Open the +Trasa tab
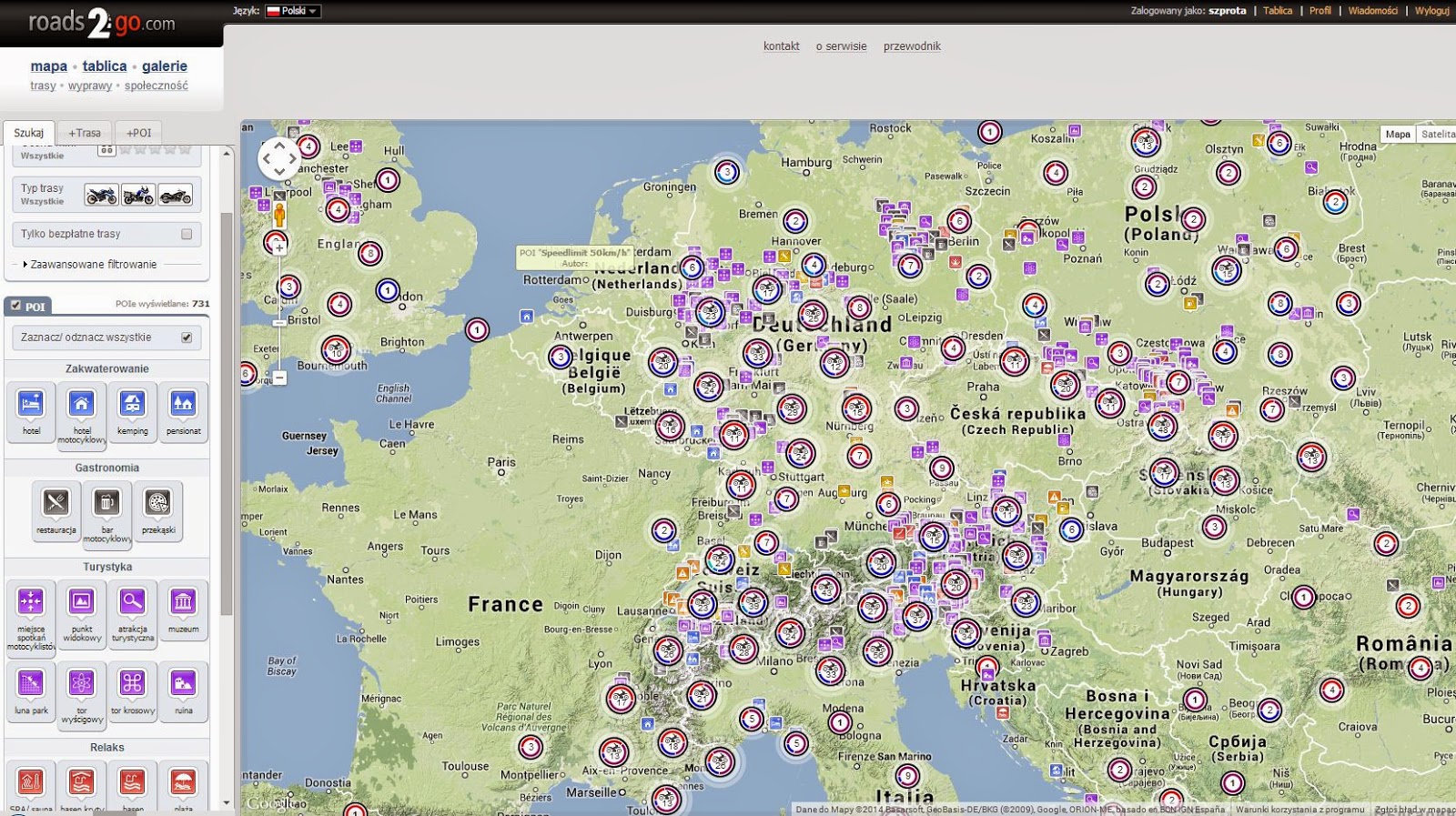This screenshot has height=816, width=1456. point(85,133)
